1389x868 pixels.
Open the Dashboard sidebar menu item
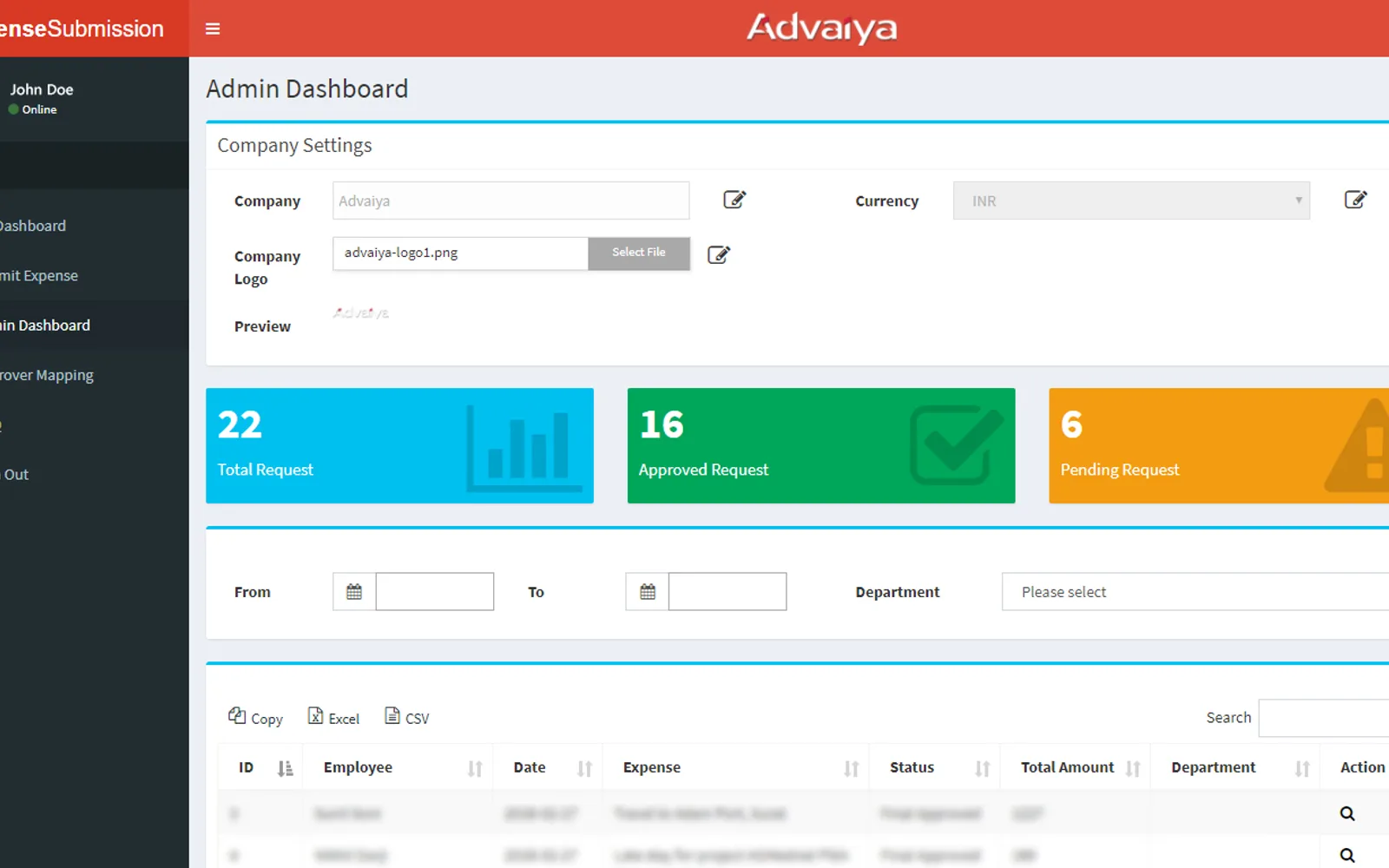click(33, 226)
